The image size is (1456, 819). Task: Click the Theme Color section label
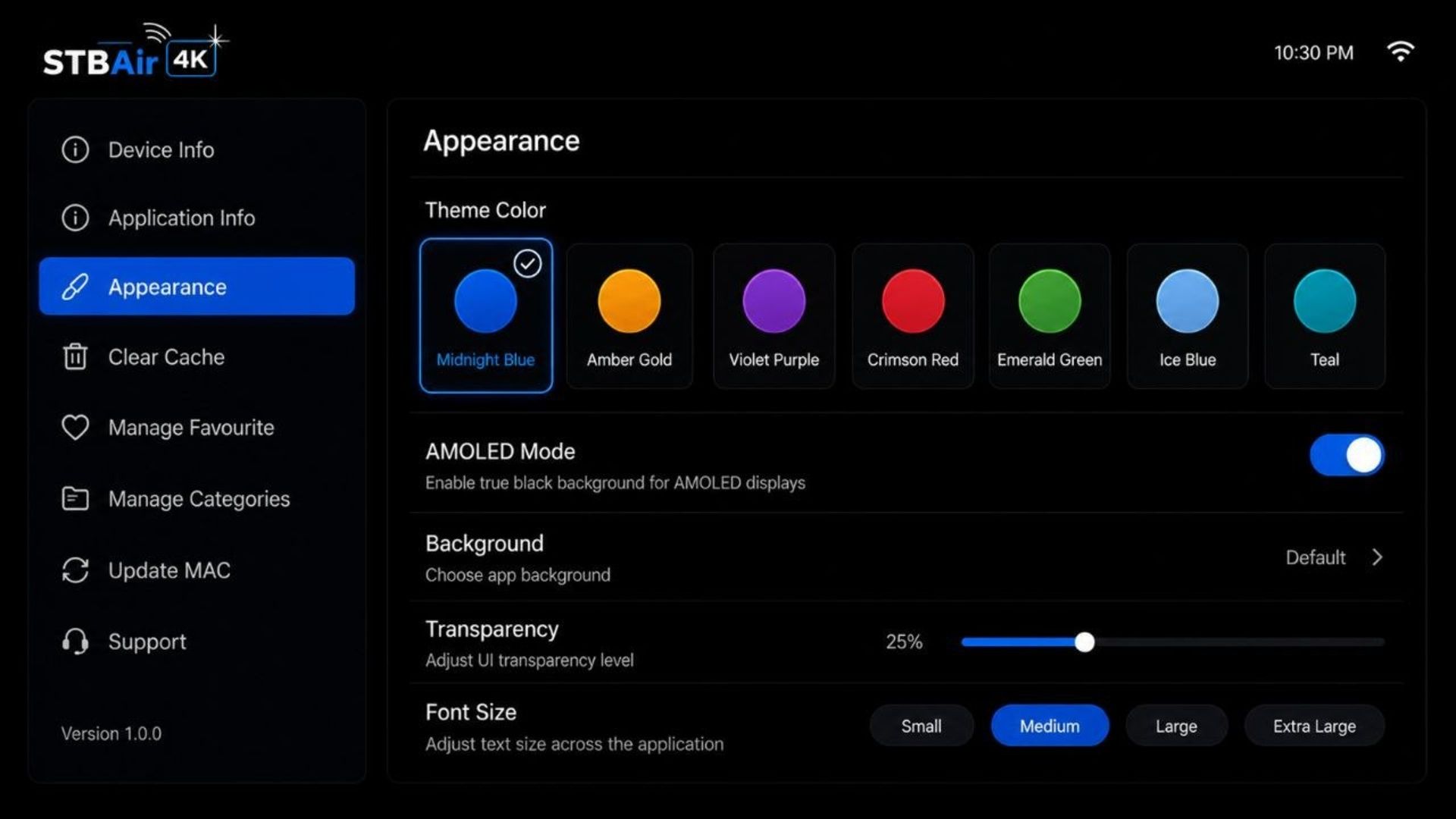click(485, 210)
